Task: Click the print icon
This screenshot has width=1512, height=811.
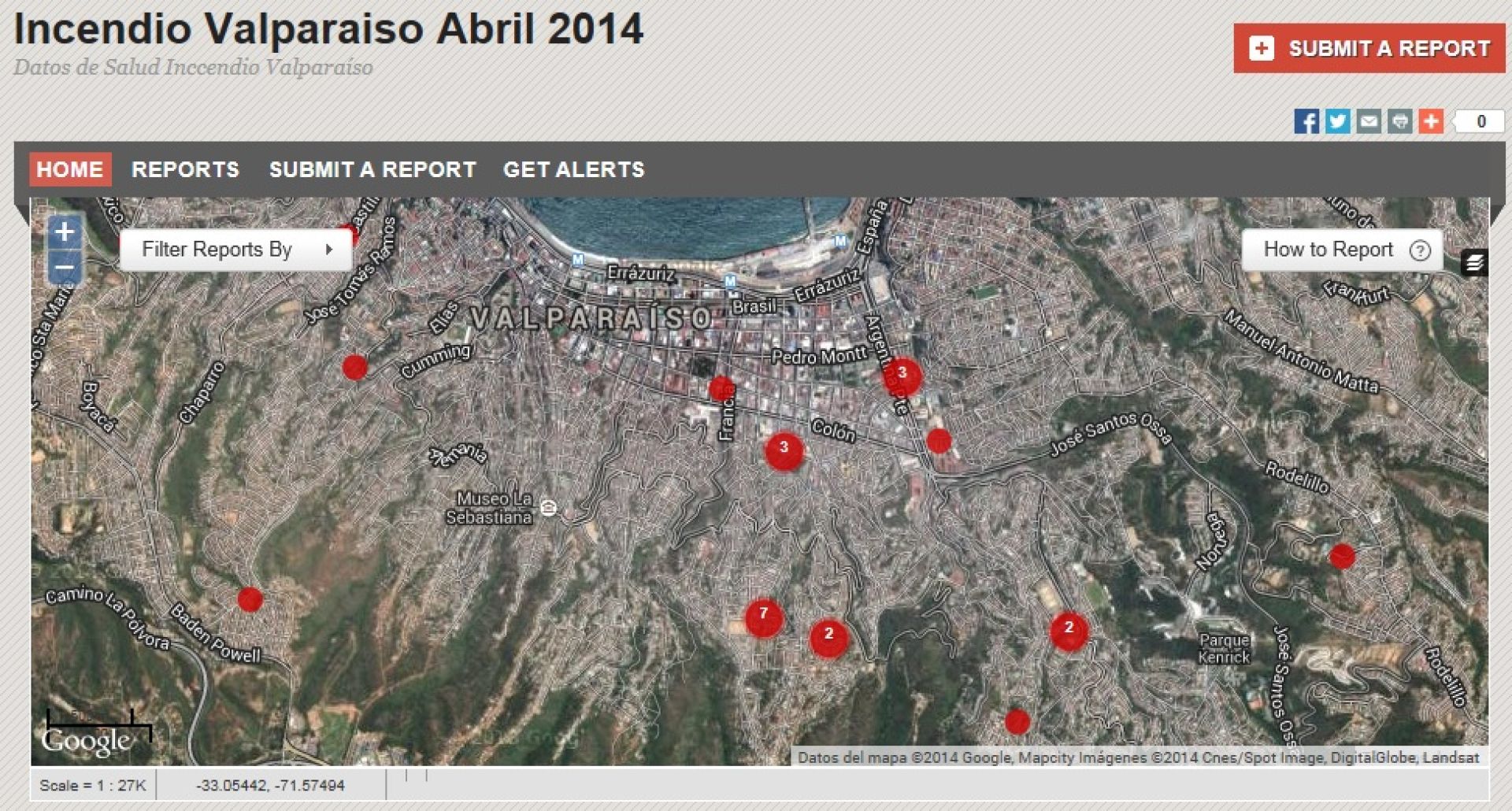Action: (x=1399, y=121)
